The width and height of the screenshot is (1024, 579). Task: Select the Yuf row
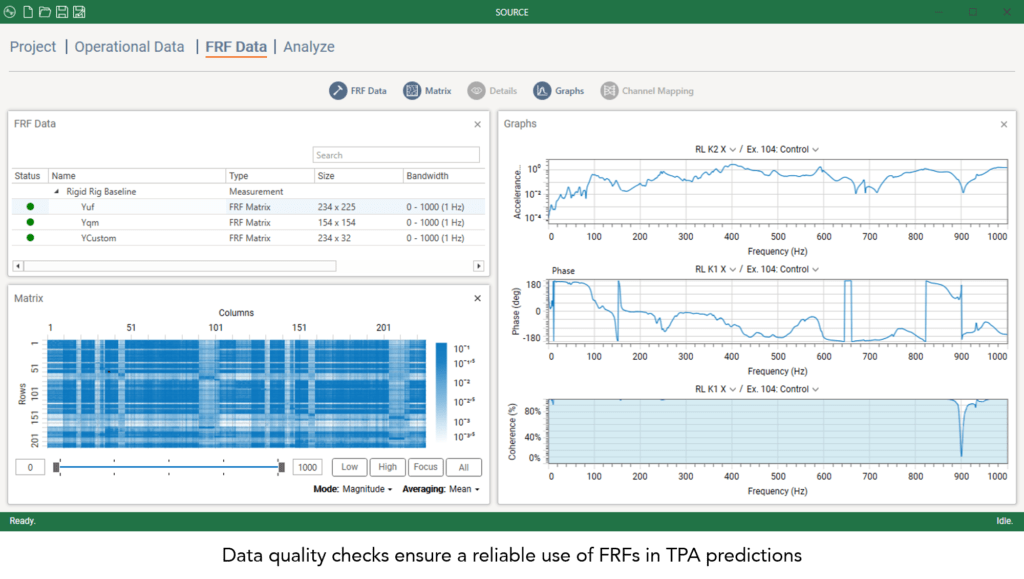click(x=248, y=207)
